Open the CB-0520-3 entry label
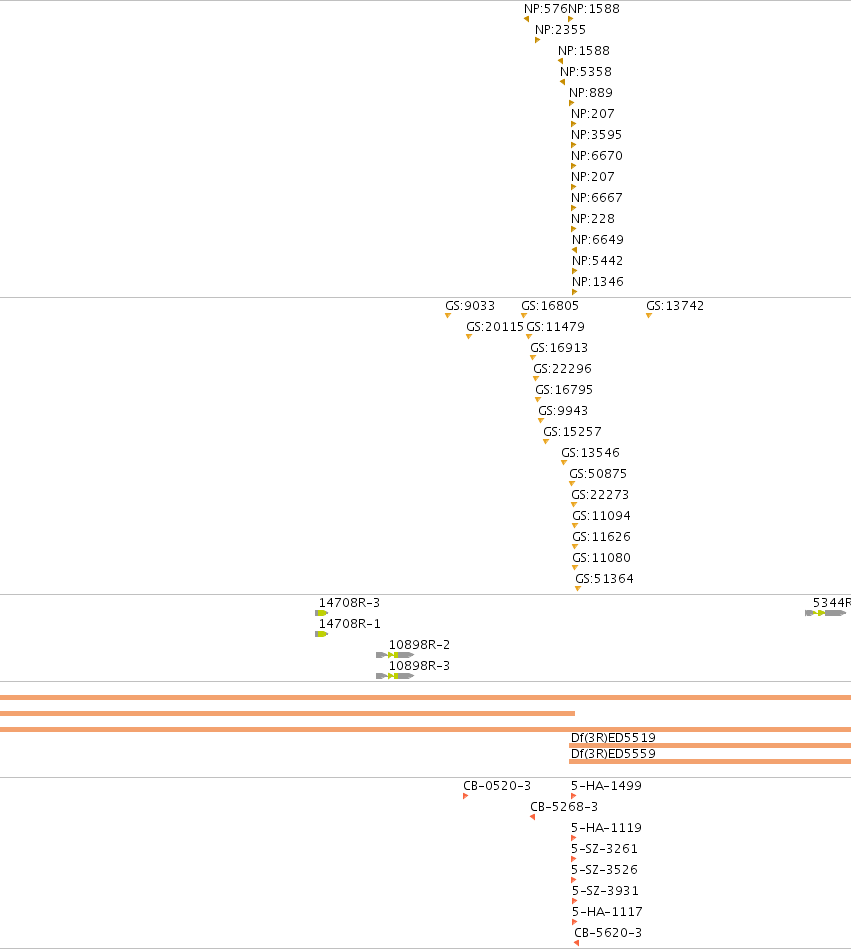This screenshot has width=851, height=949. click(497, 786)
